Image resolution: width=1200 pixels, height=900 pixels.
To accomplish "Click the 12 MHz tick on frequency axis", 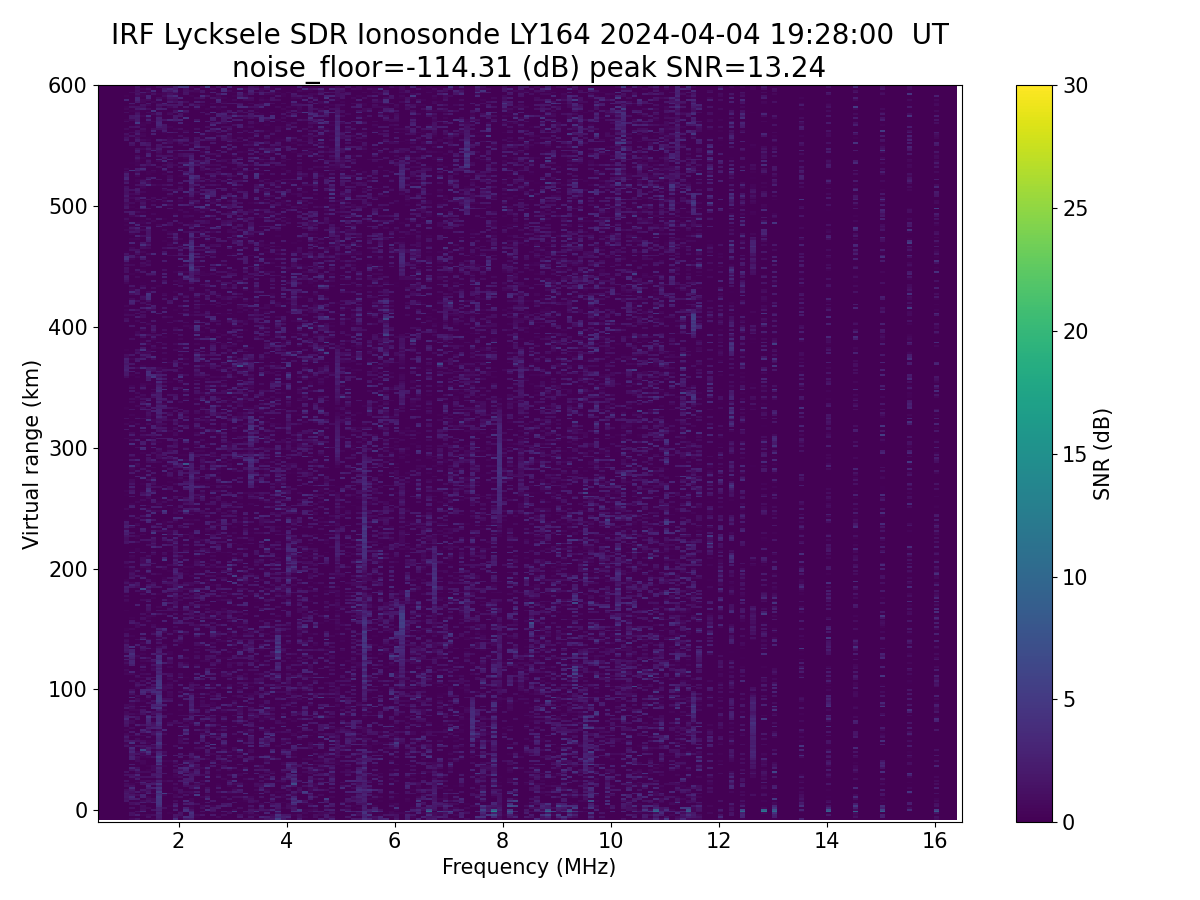I will pyautogui.click(x=718, y=840).
